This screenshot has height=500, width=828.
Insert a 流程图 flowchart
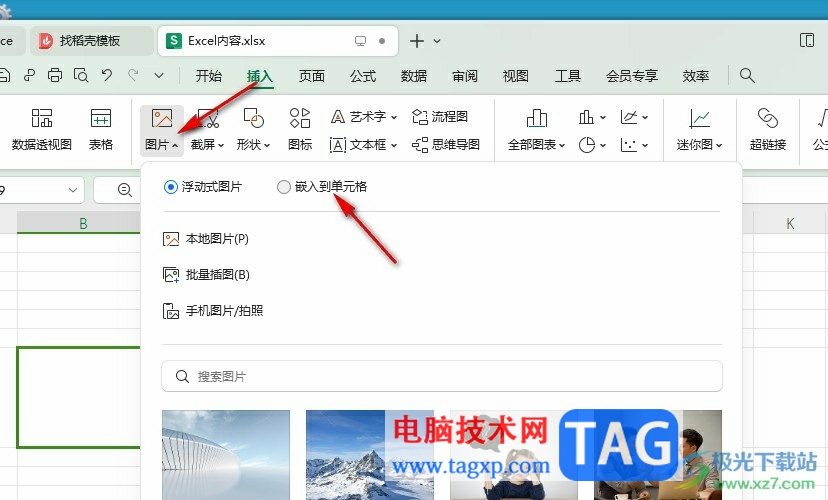[x=440, y=117]
